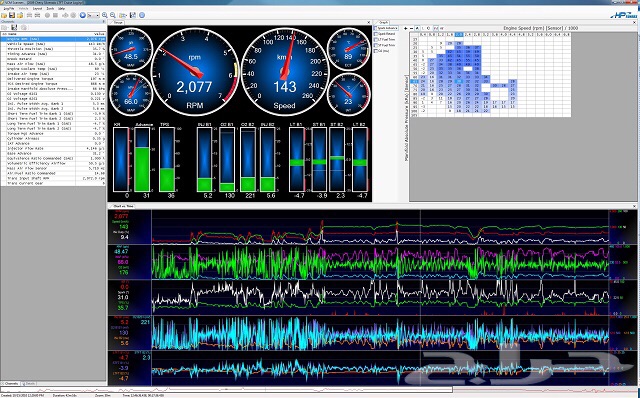Zoom out with the magnifier minus icon
Viewport: 640px width, 398px height.
[113, 15]
